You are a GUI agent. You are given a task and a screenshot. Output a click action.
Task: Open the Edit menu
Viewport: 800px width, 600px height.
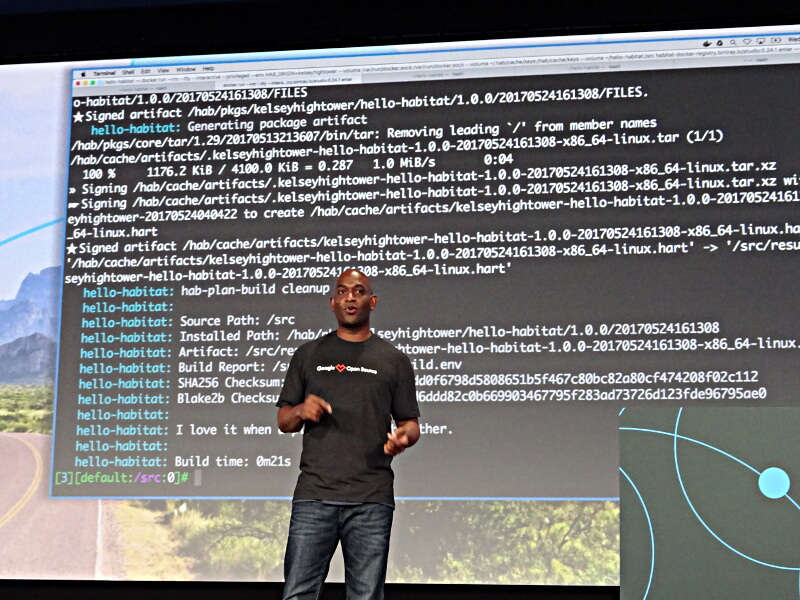146,71
